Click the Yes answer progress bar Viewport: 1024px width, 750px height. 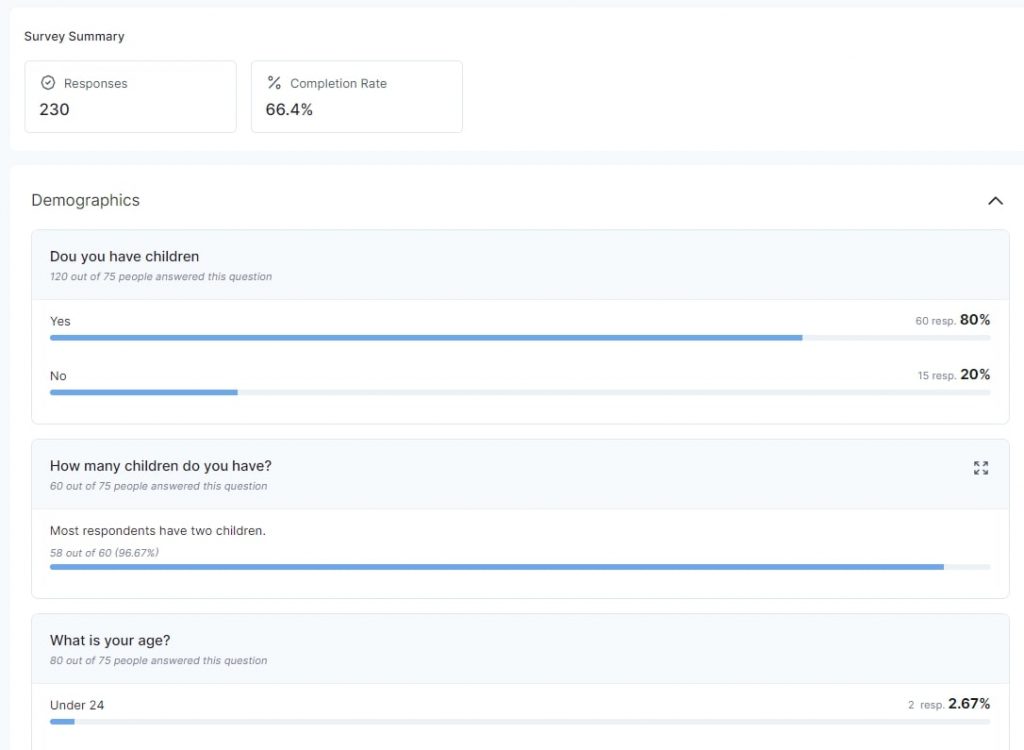(x=520, y=338)
